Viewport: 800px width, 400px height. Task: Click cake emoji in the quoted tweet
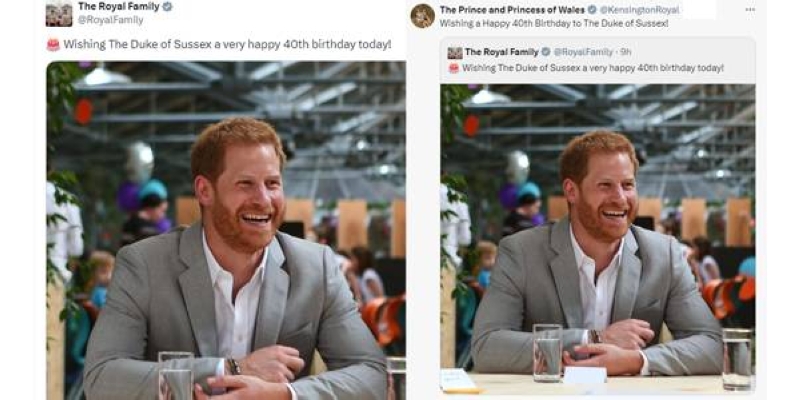click(454, 68)
